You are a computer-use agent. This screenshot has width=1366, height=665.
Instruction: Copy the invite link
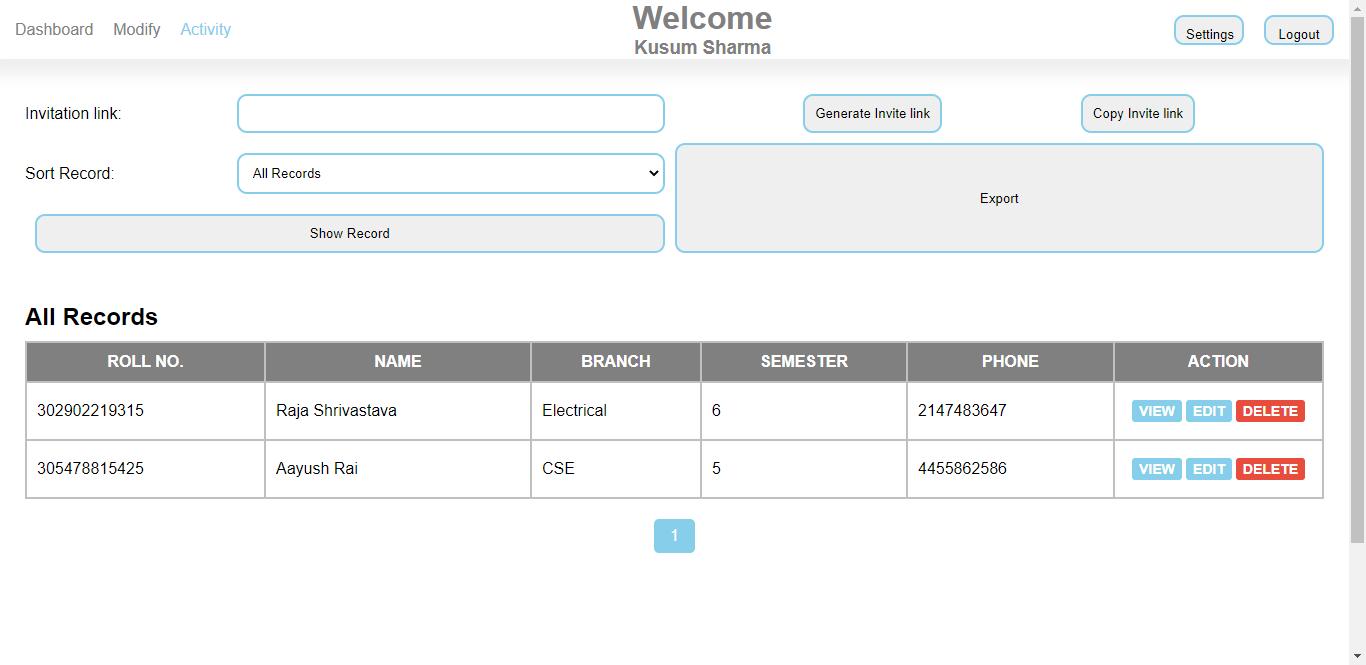1137,113
